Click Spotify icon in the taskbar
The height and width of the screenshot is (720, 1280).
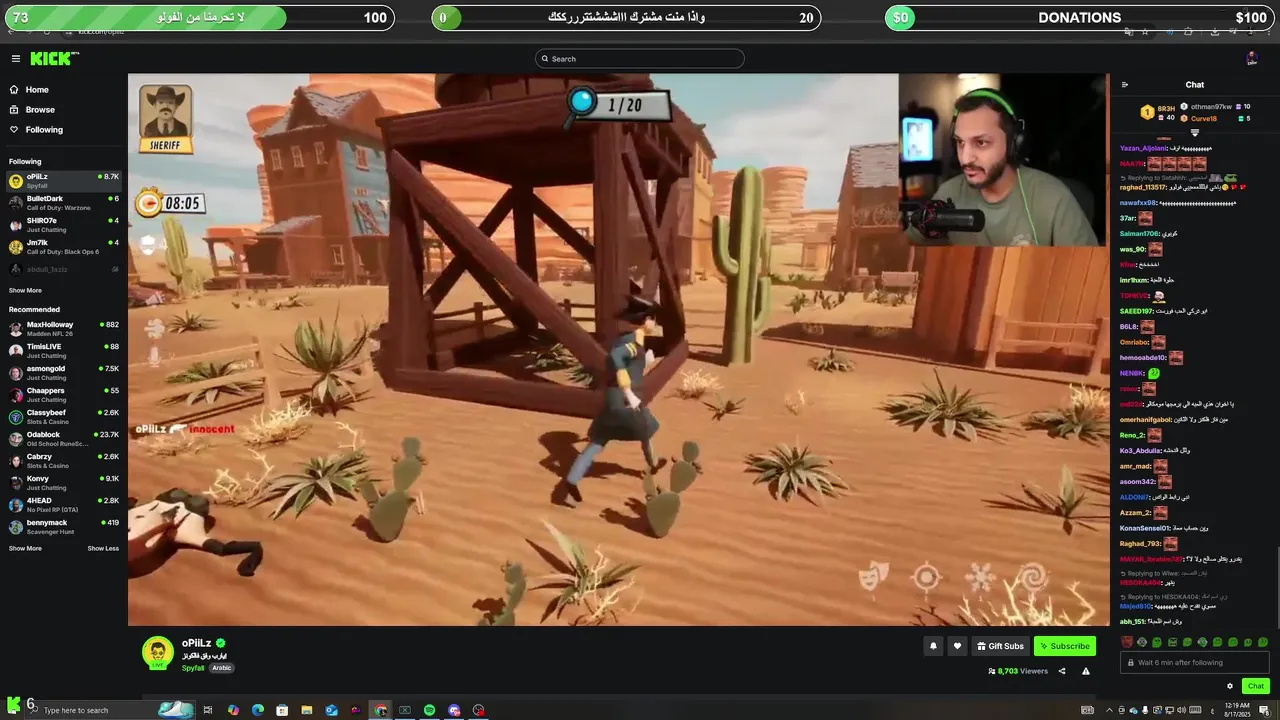tap(429, 710)
